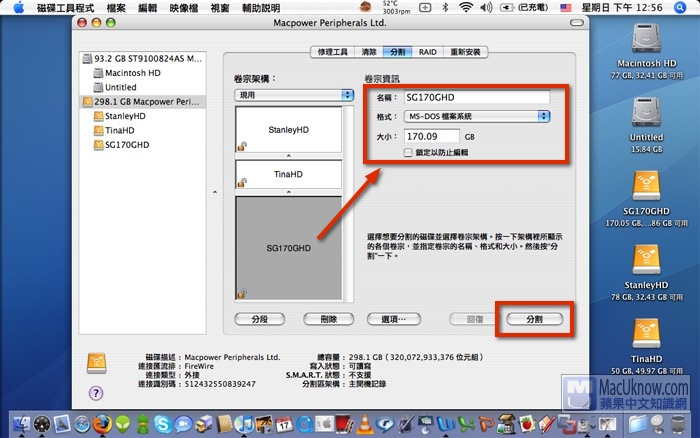700x438 pixels.
Task: Click the Bluetooth menu bar icon
Action: [x=445, y=7]
